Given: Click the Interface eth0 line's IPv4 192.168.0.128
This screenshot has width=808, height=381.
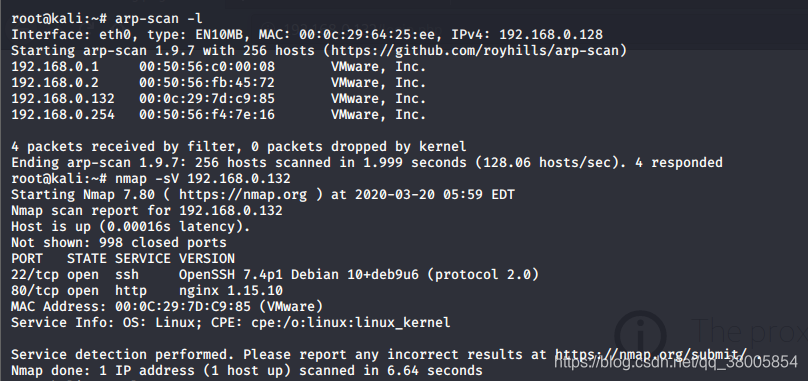Looking at the screenshot, I should click(x=527, y=35).
